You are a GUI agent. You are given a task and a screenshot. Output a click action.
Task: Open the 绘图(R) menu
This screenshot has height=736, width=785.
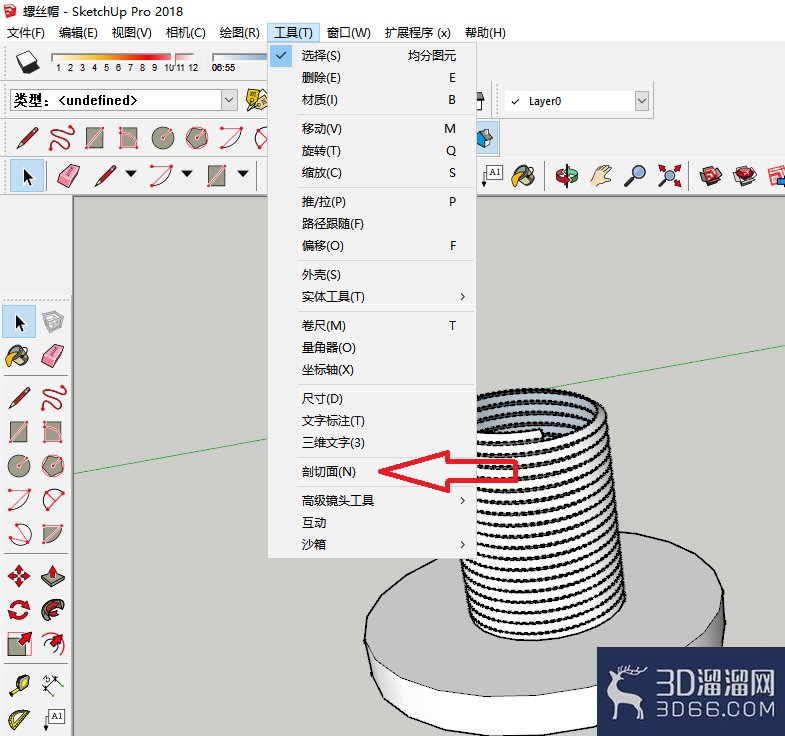pyautogui.click(x=240, y=33)
